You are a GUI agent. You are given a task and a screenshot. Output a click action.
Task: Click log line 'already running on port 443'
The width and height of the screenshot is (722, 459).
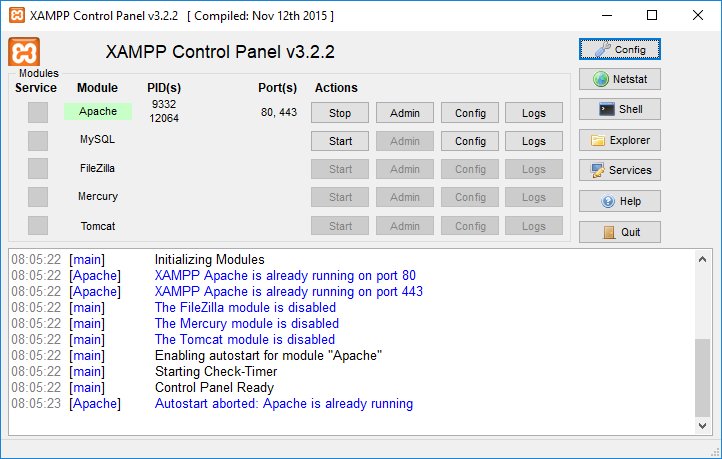point(289,291)
